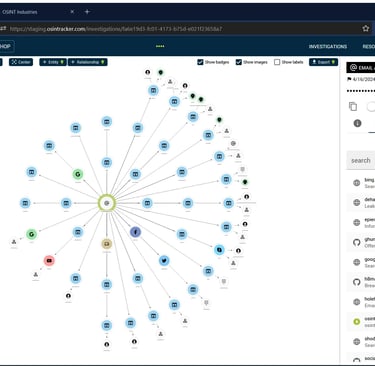Select the Google node linked to a person

[31, 234]
